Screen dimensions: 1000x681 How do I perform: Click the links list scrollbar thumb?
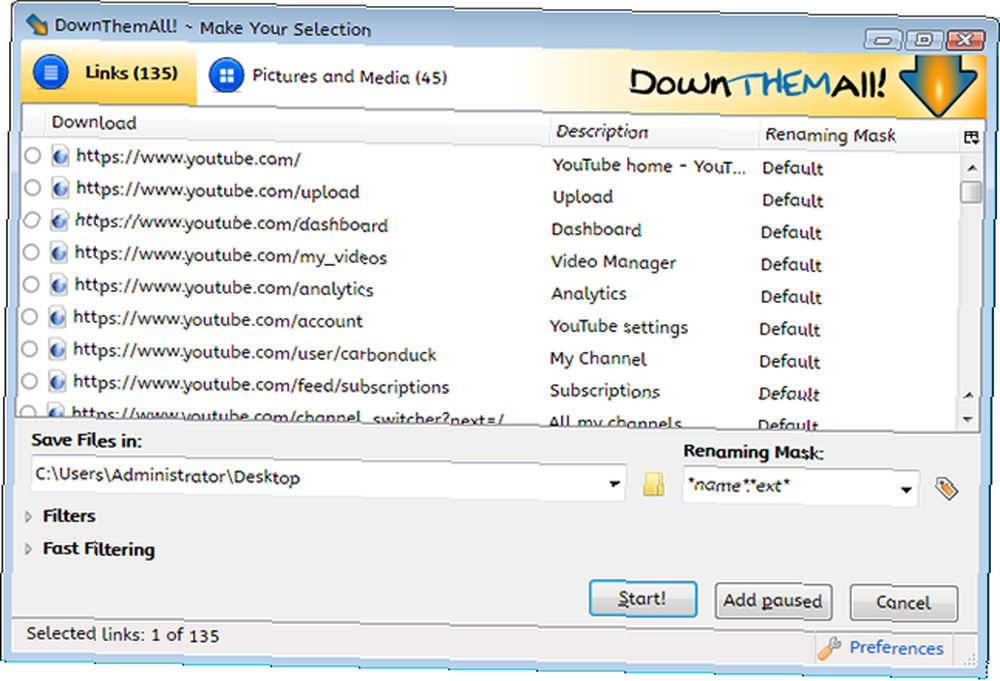pos(971,192)
